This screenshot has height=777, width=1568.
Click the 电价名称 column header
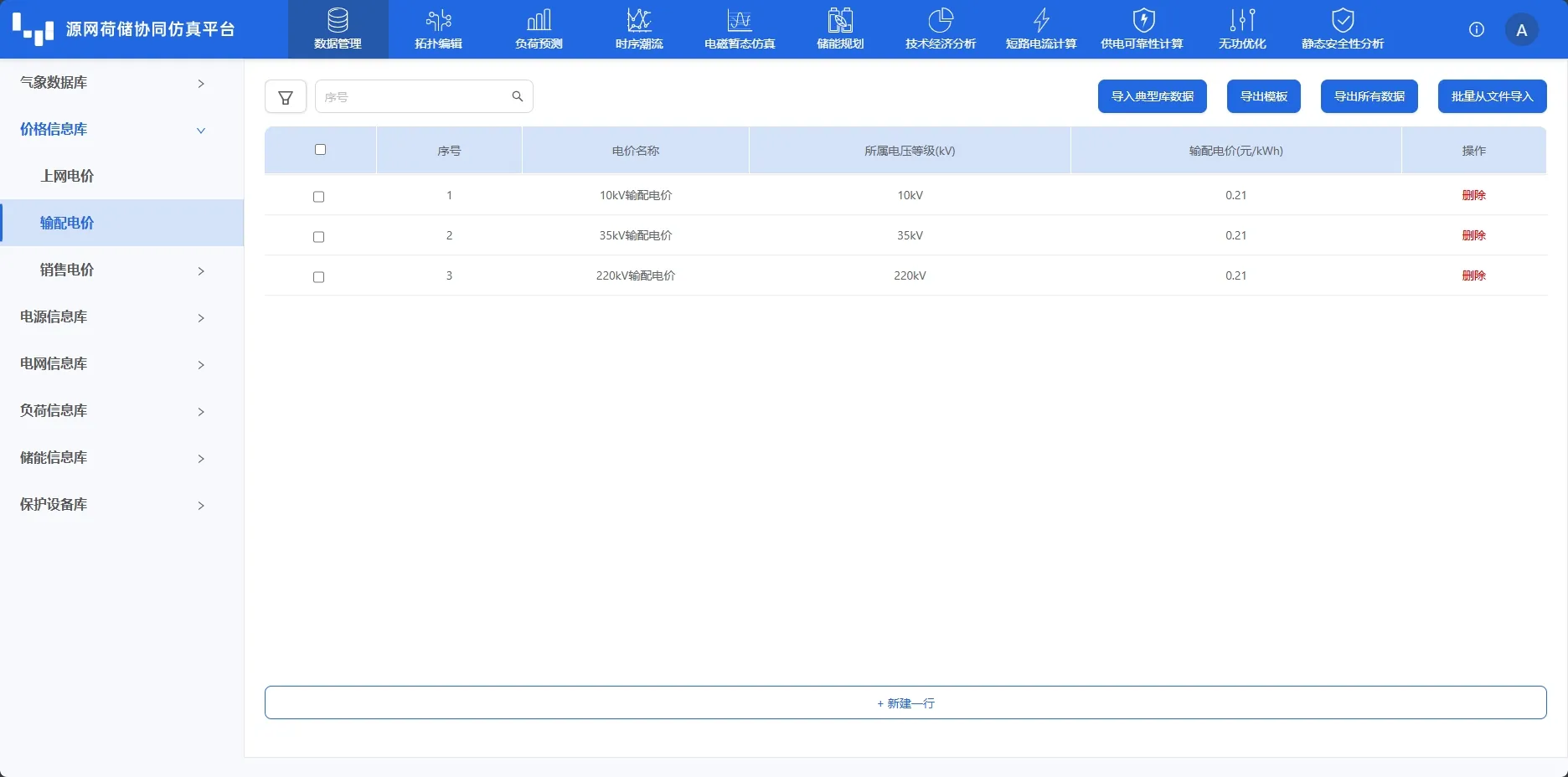636,151
